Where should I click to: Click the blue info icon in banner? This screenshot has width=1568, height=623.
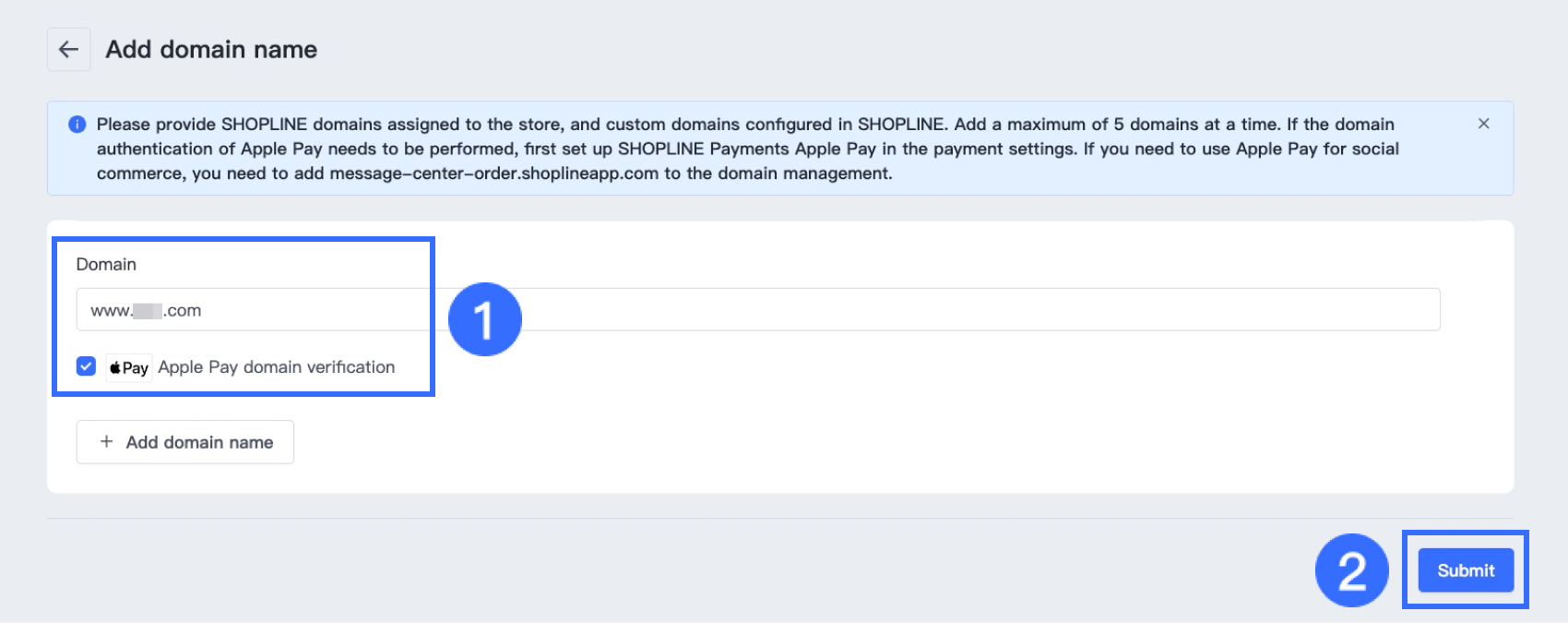[x=77, y=125]
